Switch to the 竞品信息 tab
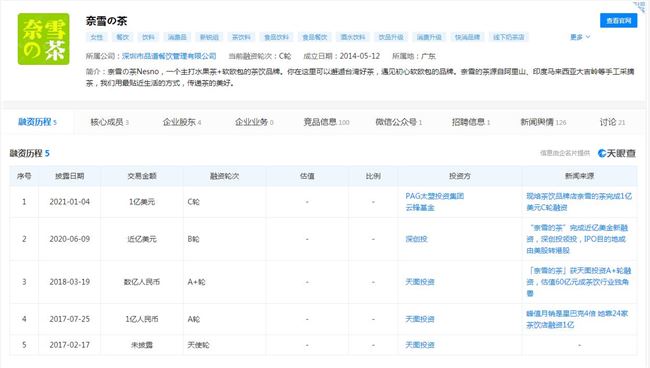 (326, 122)
